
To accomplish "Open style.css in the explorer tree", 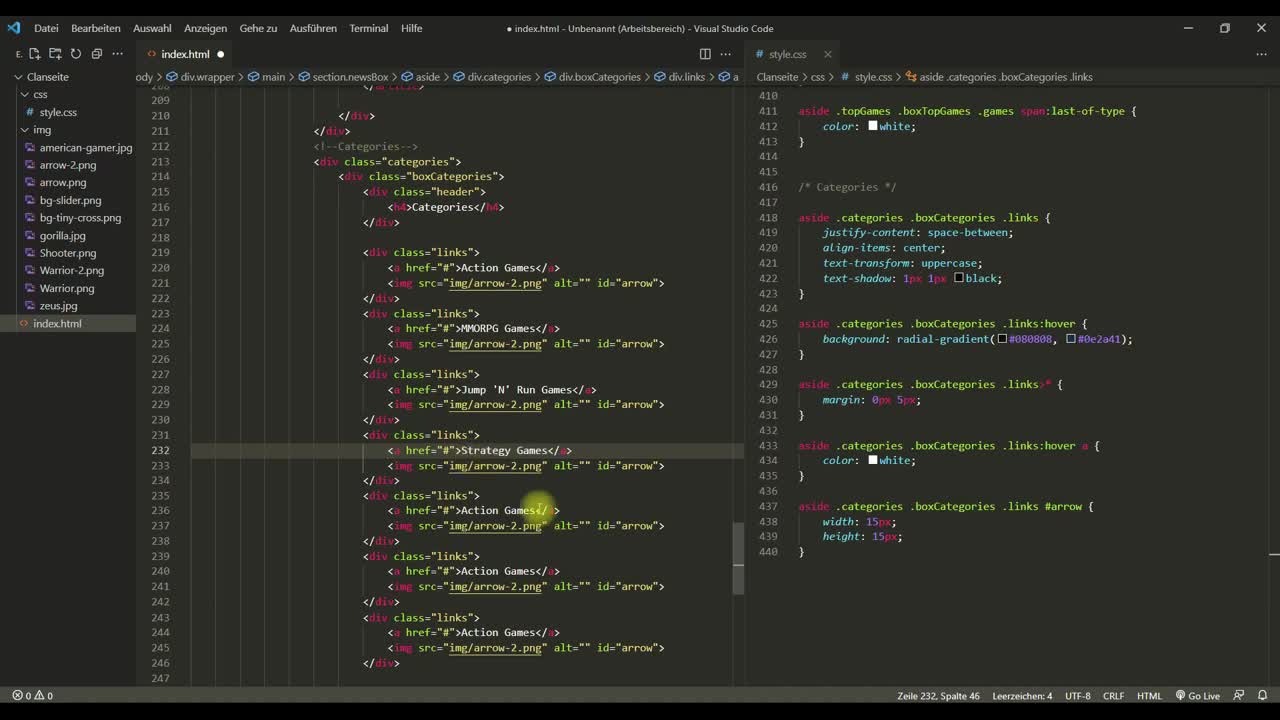I will click(x=58, y=113).
